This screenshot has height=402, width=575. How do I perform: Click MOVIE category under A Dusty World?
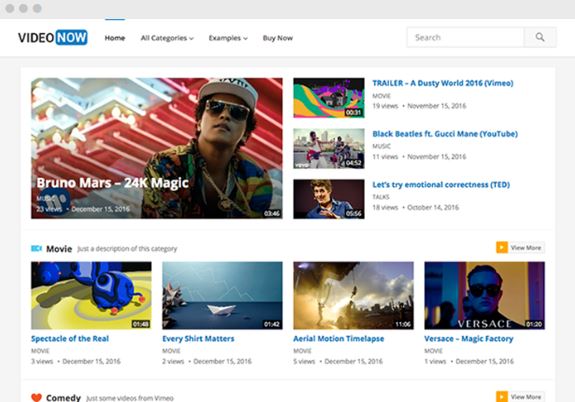point(381,96)
